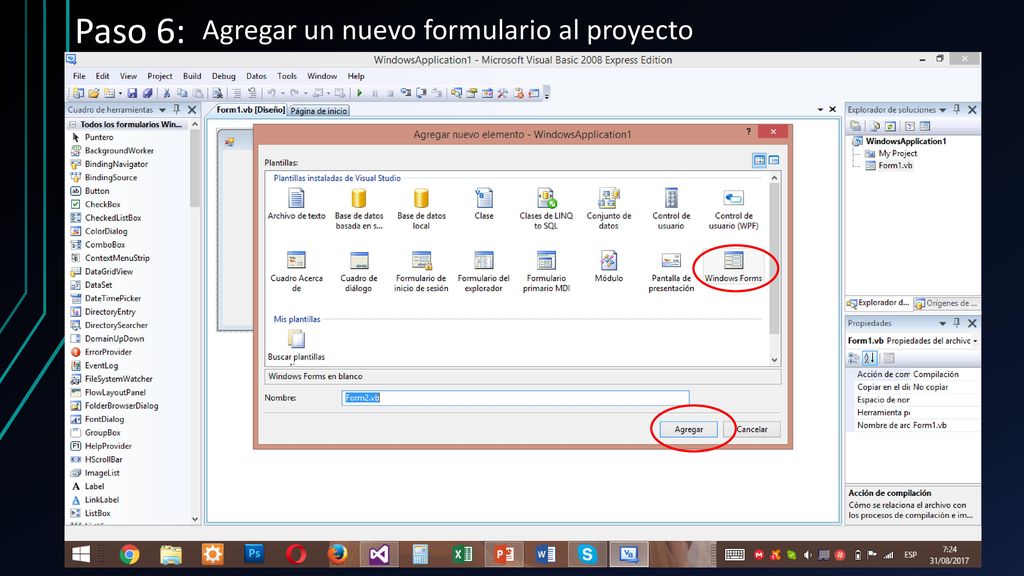Open Visual Studio from the taskbar
Image resolution: width=1024 pixels, height=576 pixels.
[379, 554]
